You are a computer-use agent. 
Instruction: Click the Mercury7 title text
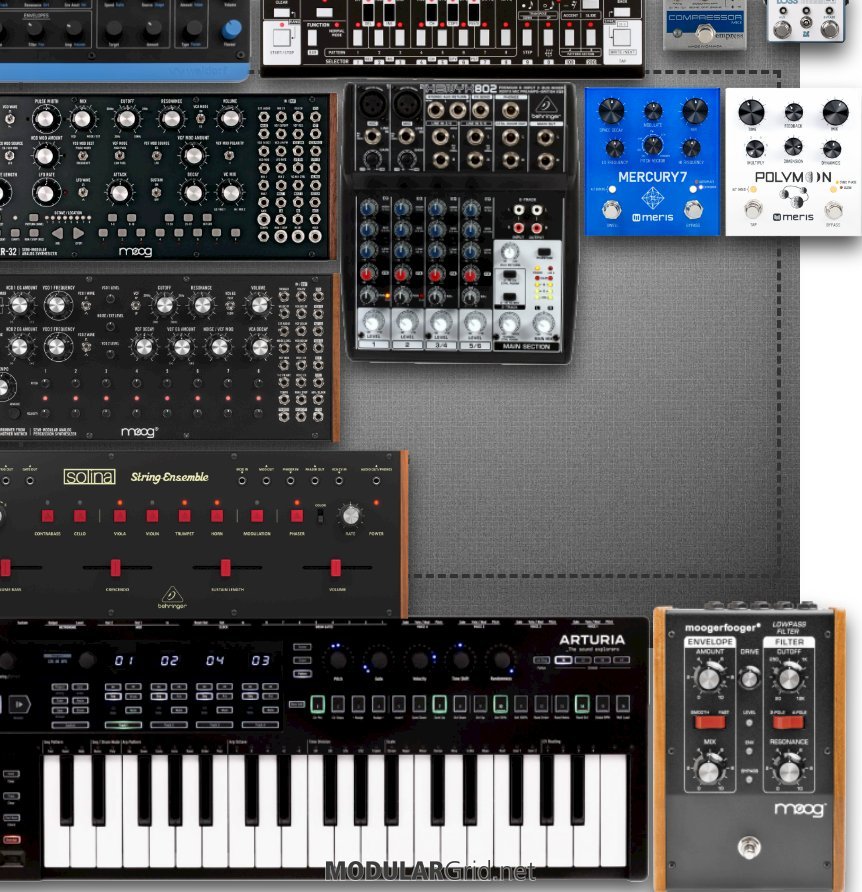coord(652,177)
